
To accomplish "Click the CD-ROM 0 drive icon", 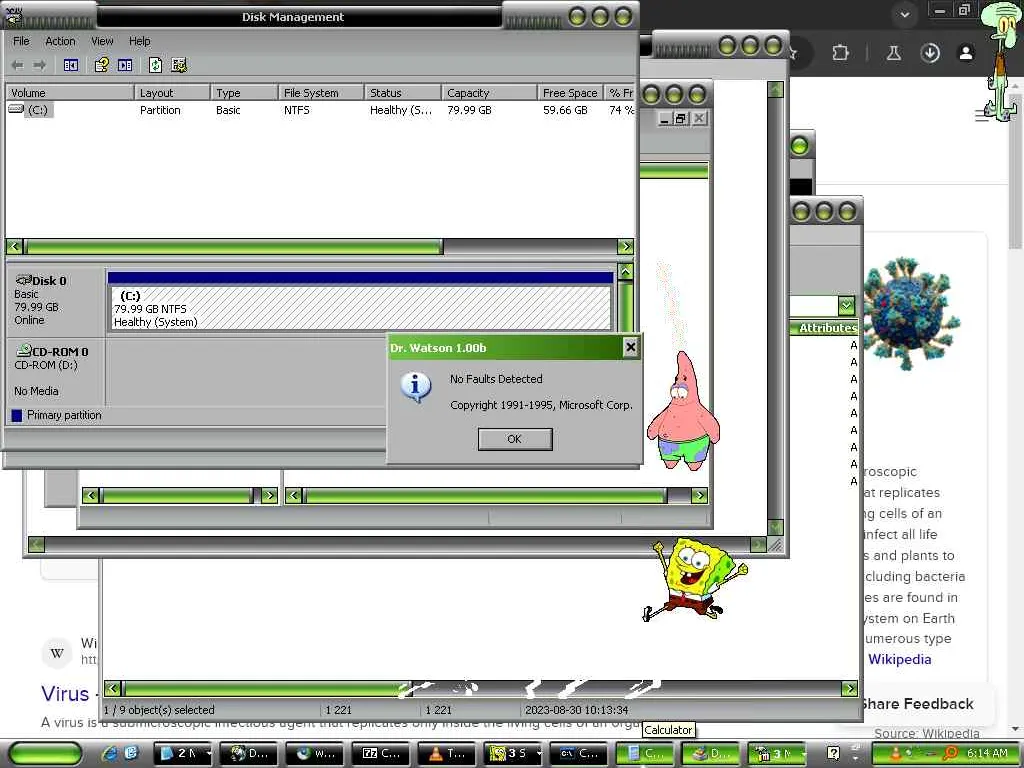I will pyautogui.click(x=24, y=351).
